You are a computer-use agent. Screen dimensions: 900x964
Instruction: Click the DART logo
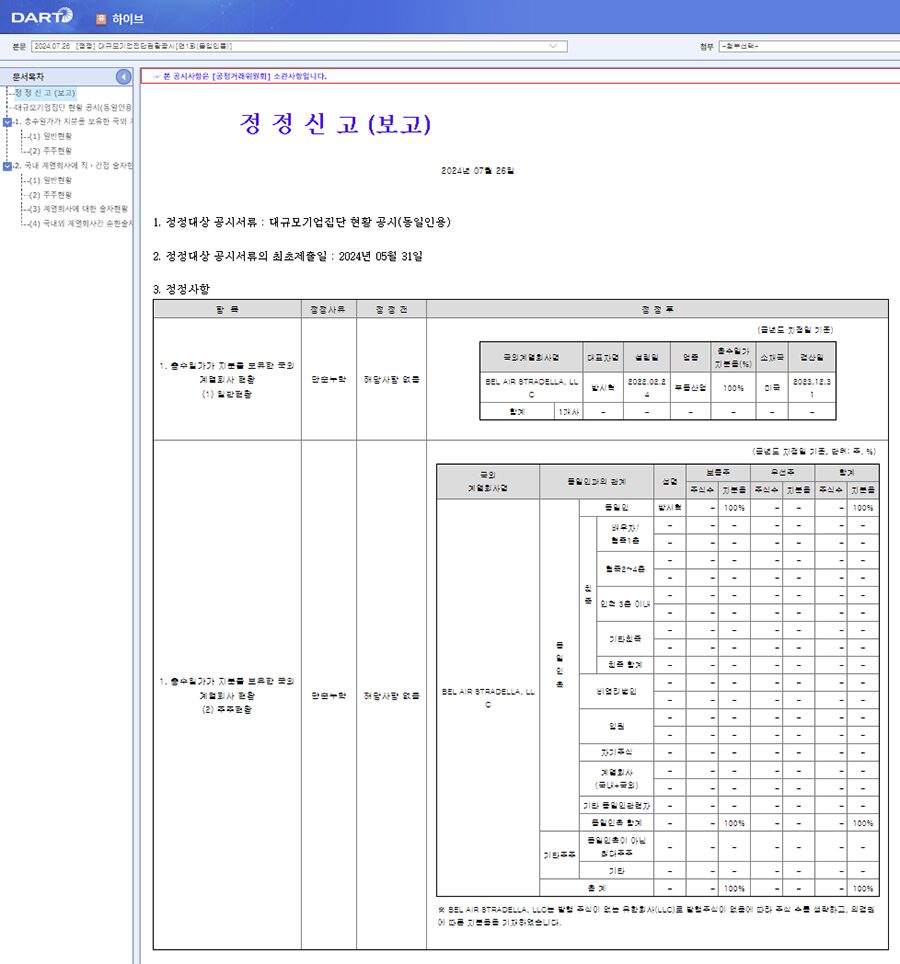coord(42,15)
